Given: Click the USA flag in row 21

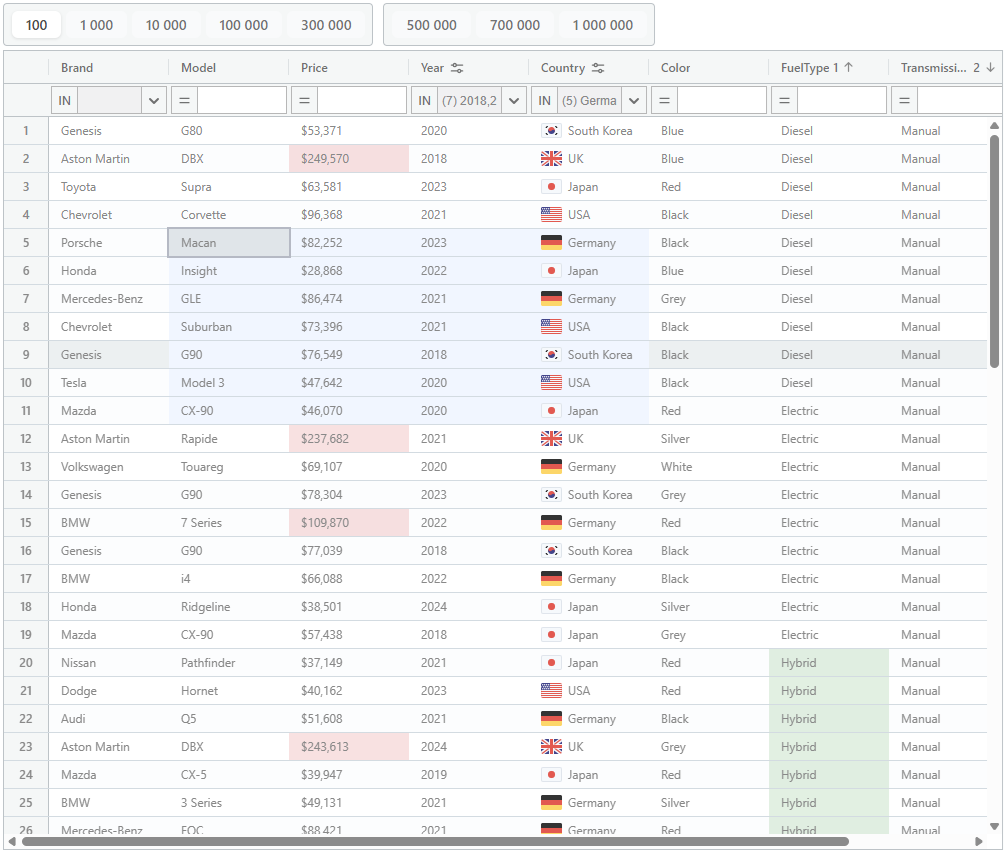Looking at the screenshot, I should click(x=551, y=691).
